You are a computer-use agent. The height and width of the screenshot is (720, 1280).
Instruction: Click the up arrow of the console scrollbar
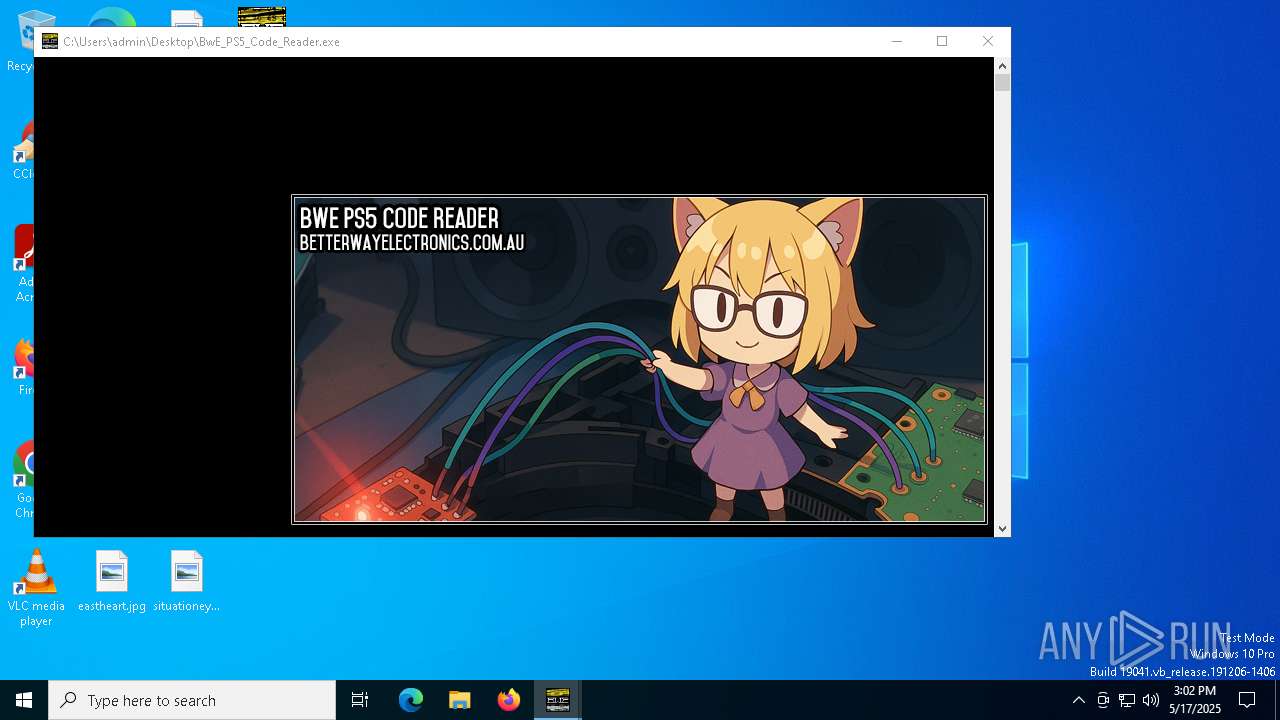1002,66
